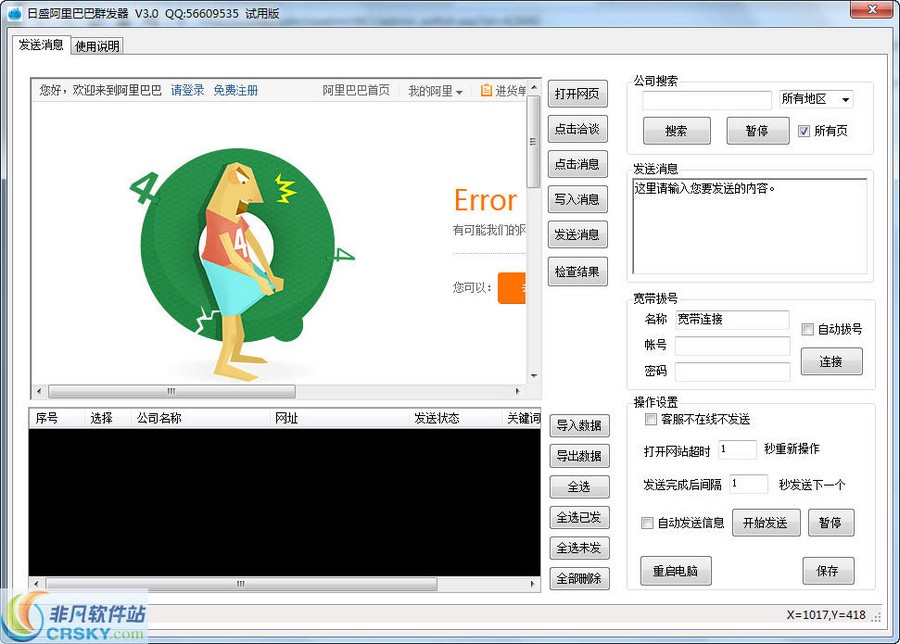Click the 全选 button

click(x=579, y=487)
